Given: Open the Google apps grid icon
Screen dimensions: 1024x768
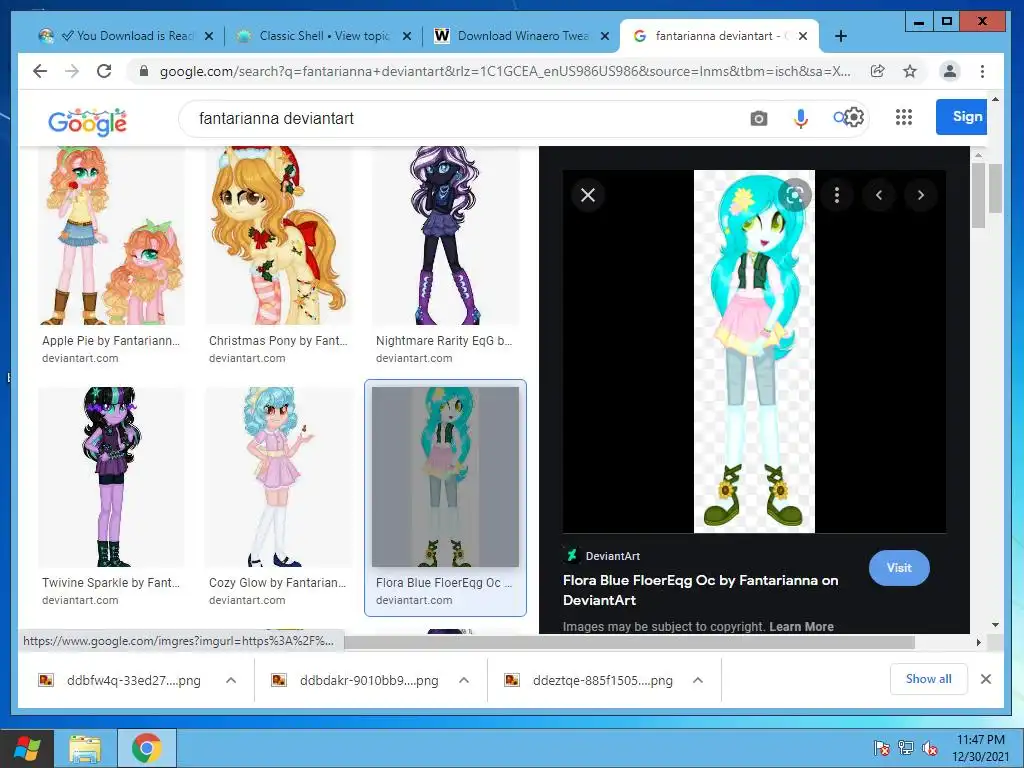Looking at the screenshot, I should point(904,117).
